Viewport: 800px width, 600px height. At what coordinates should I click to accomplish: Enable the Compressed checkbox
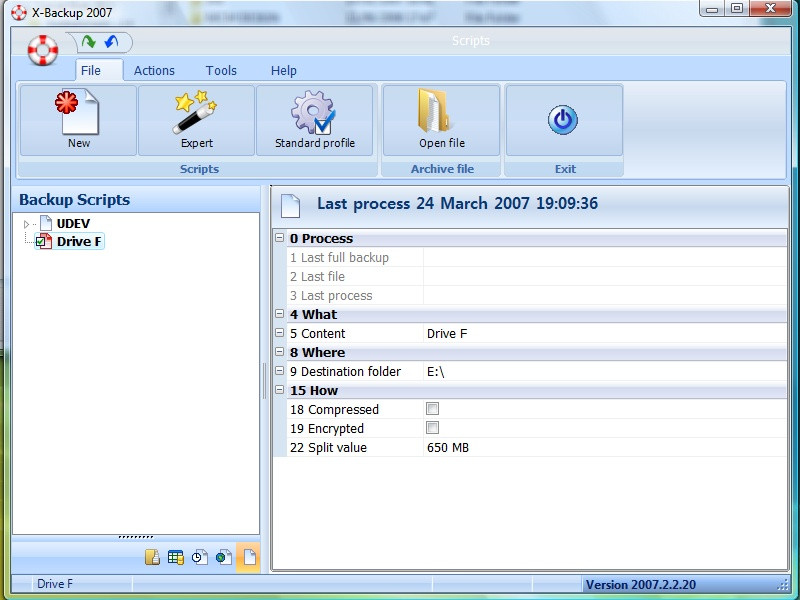coord(432,409)
